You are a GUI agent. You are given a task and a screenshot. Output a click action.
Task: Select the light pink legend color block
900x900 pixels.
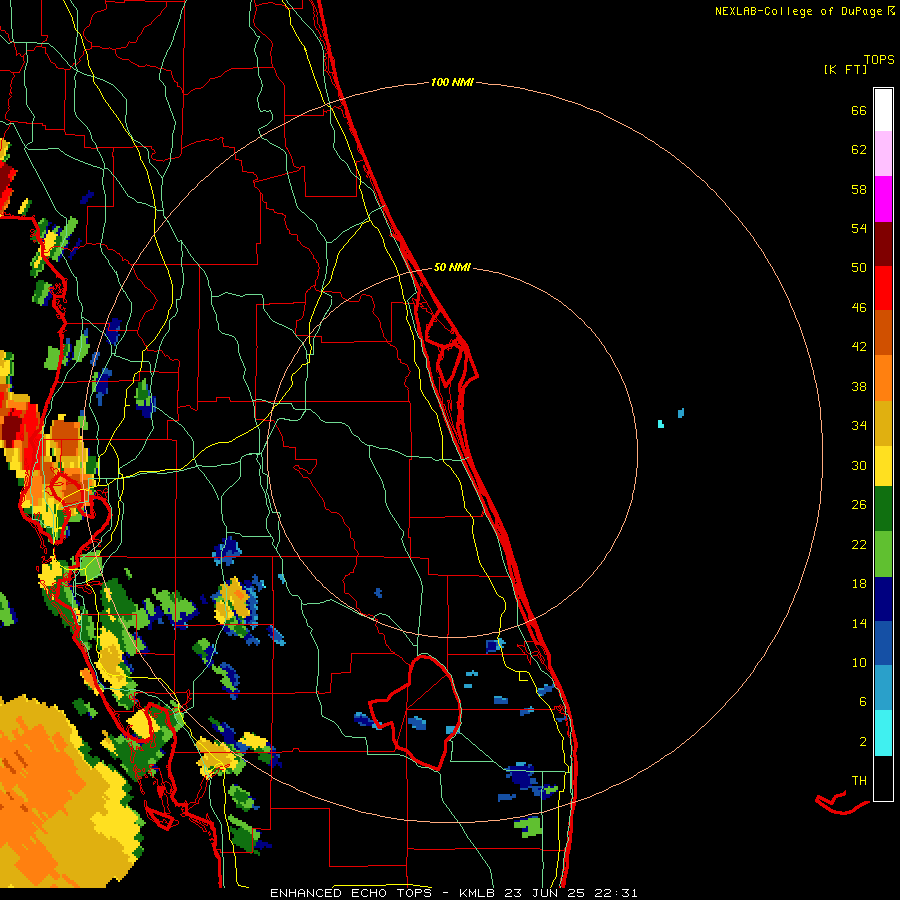pos(883,154)
